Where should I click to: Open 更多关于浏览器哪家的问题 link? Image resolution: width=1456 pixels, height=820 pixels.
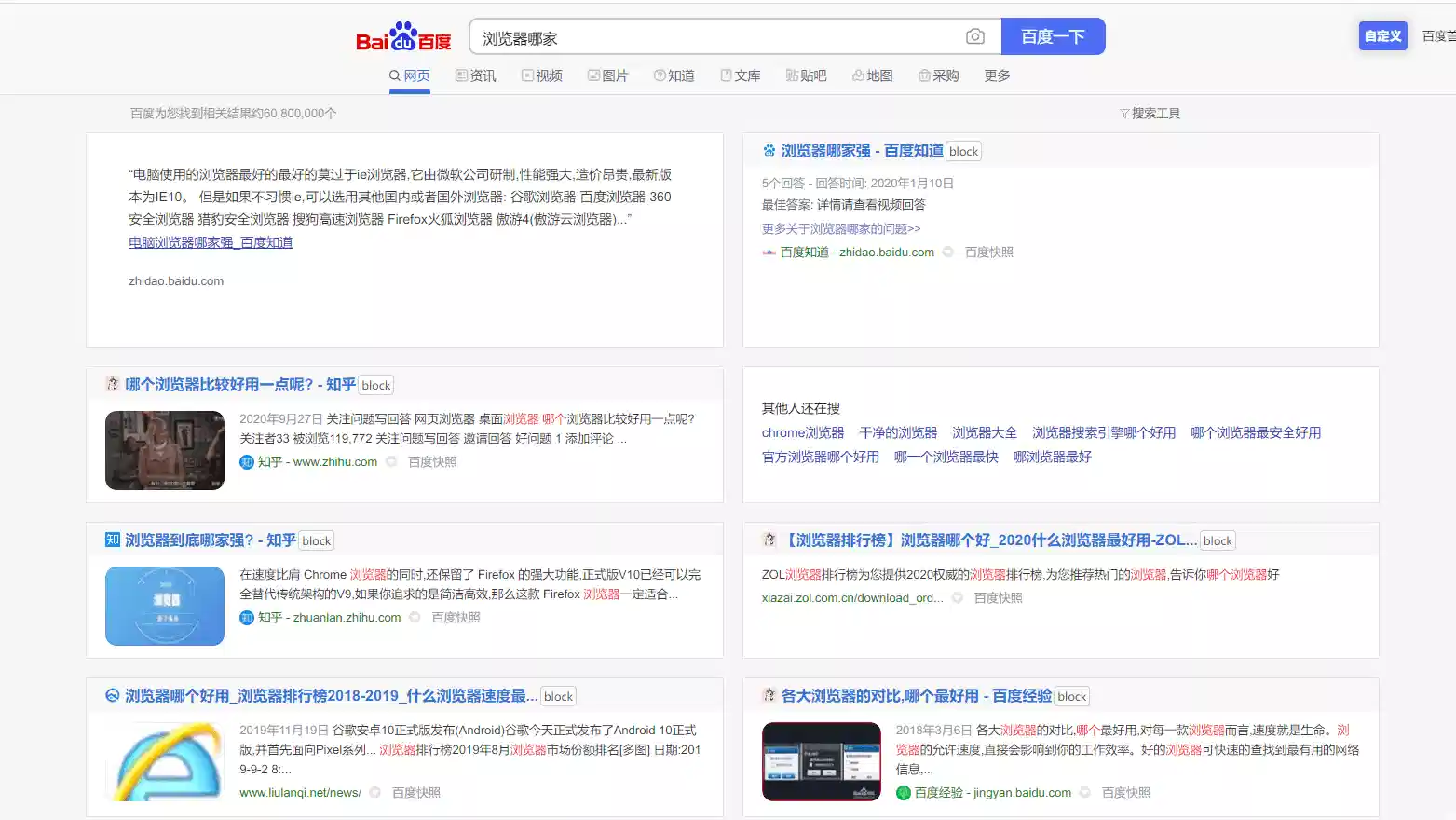click(840, 228)
